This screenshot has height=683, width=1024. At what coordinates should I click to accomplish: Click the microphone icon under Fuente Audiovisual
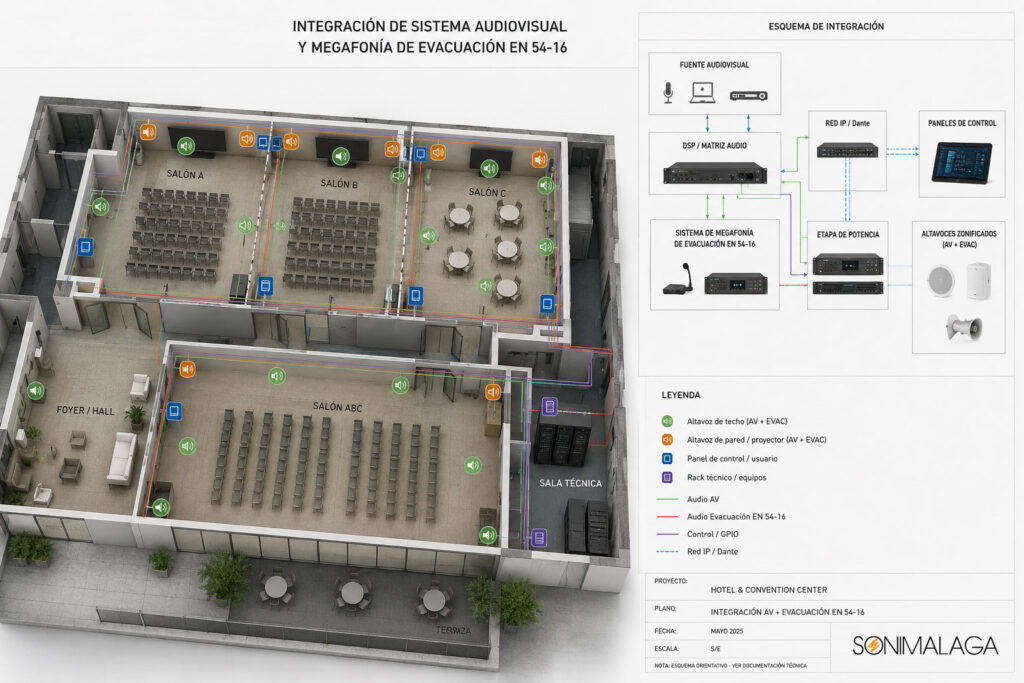coord(667,93)
